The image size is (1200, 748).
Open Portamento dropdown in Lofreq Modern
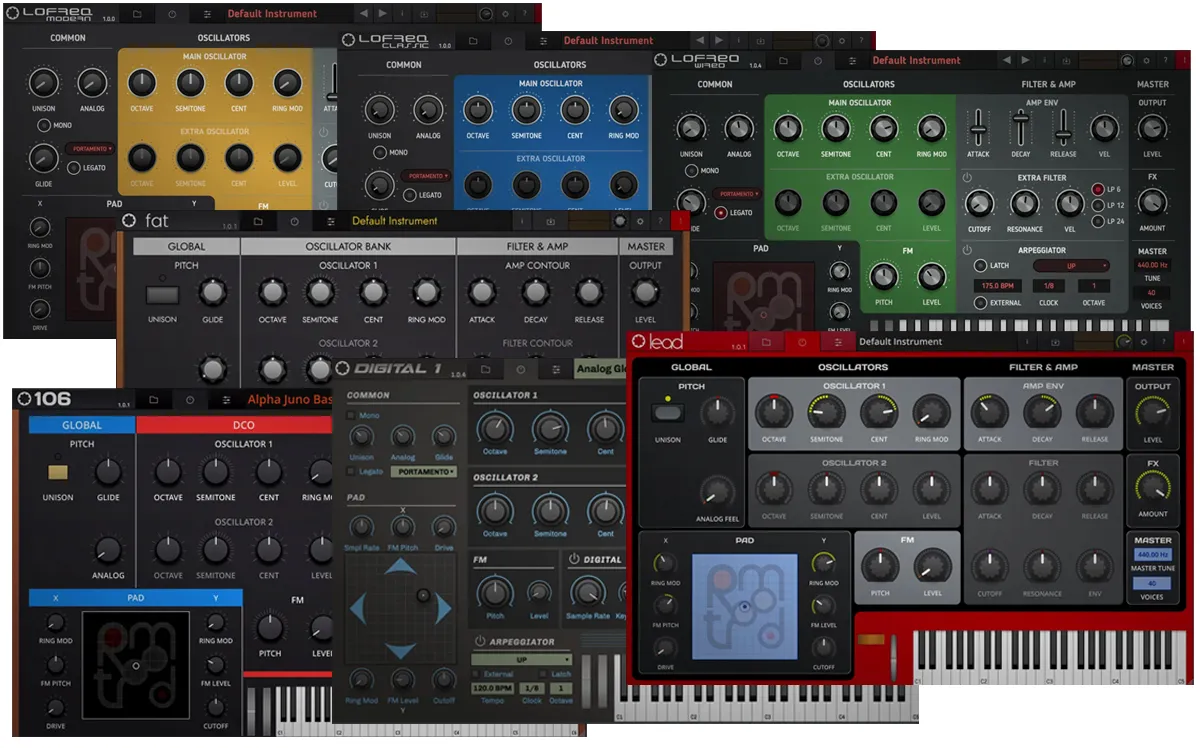[91, 148]
